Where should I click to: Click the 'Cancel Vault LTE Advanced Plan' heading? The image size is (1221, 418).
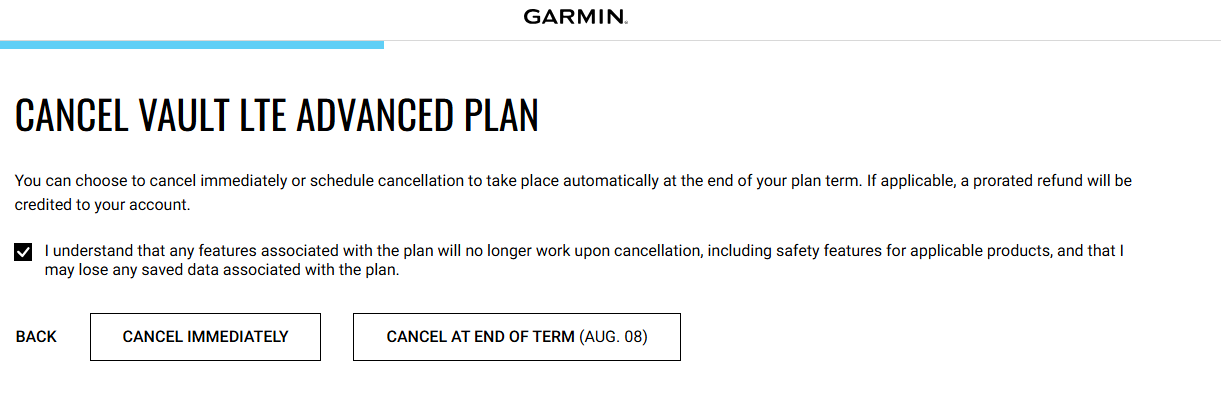click(277, 116)
